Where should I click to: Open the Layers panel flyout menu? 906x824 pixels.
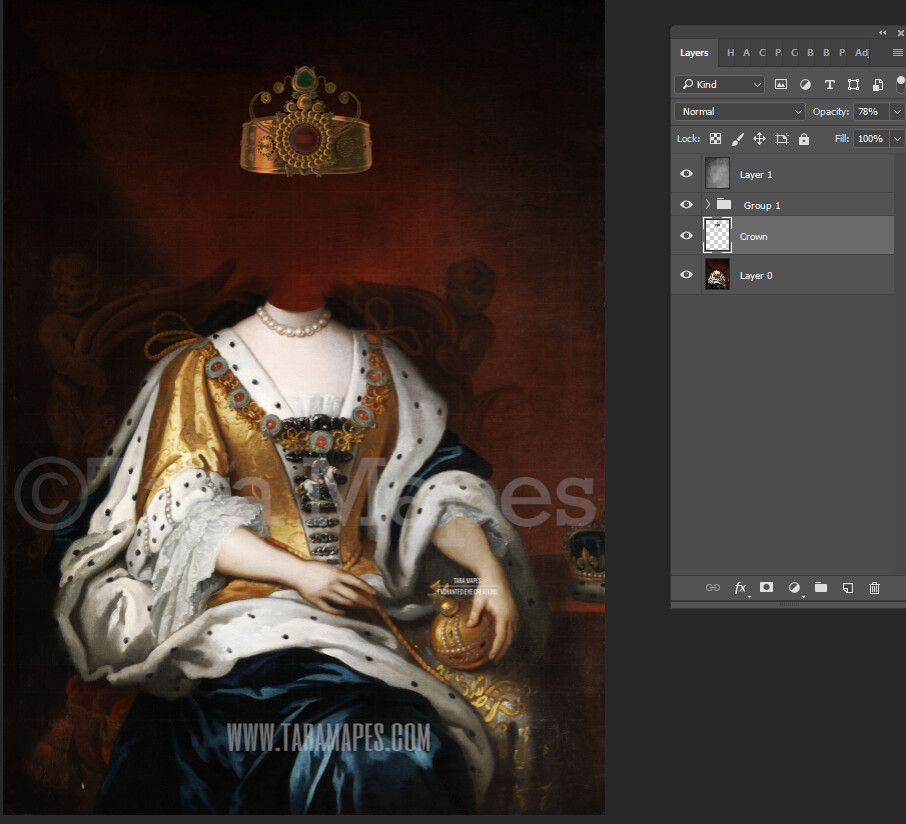pyautogui.click(x=897, y=52)
